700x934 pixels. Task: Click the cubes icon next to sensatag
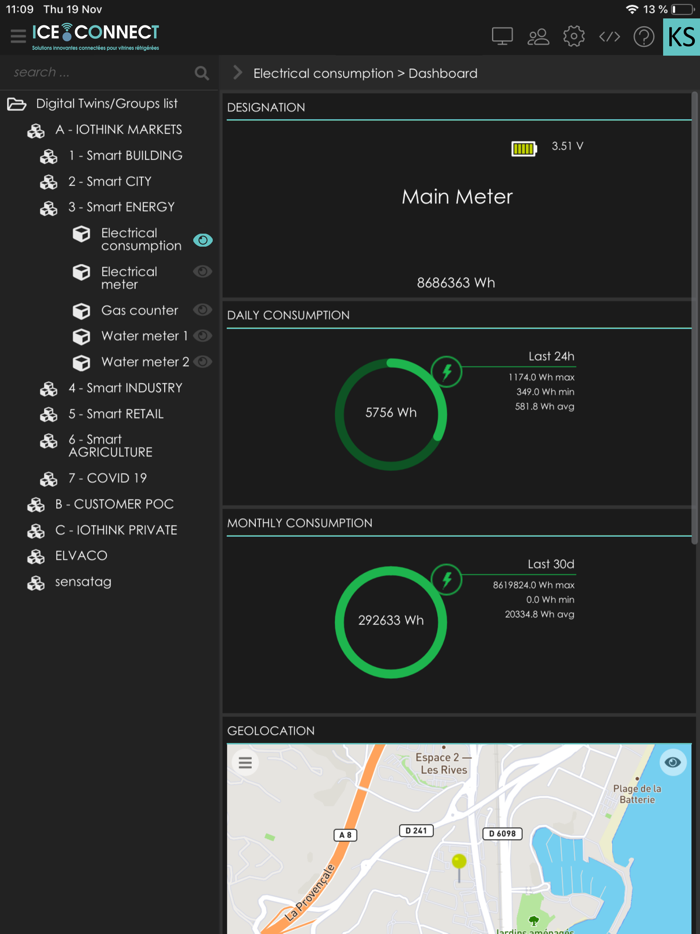click(36, 583)
